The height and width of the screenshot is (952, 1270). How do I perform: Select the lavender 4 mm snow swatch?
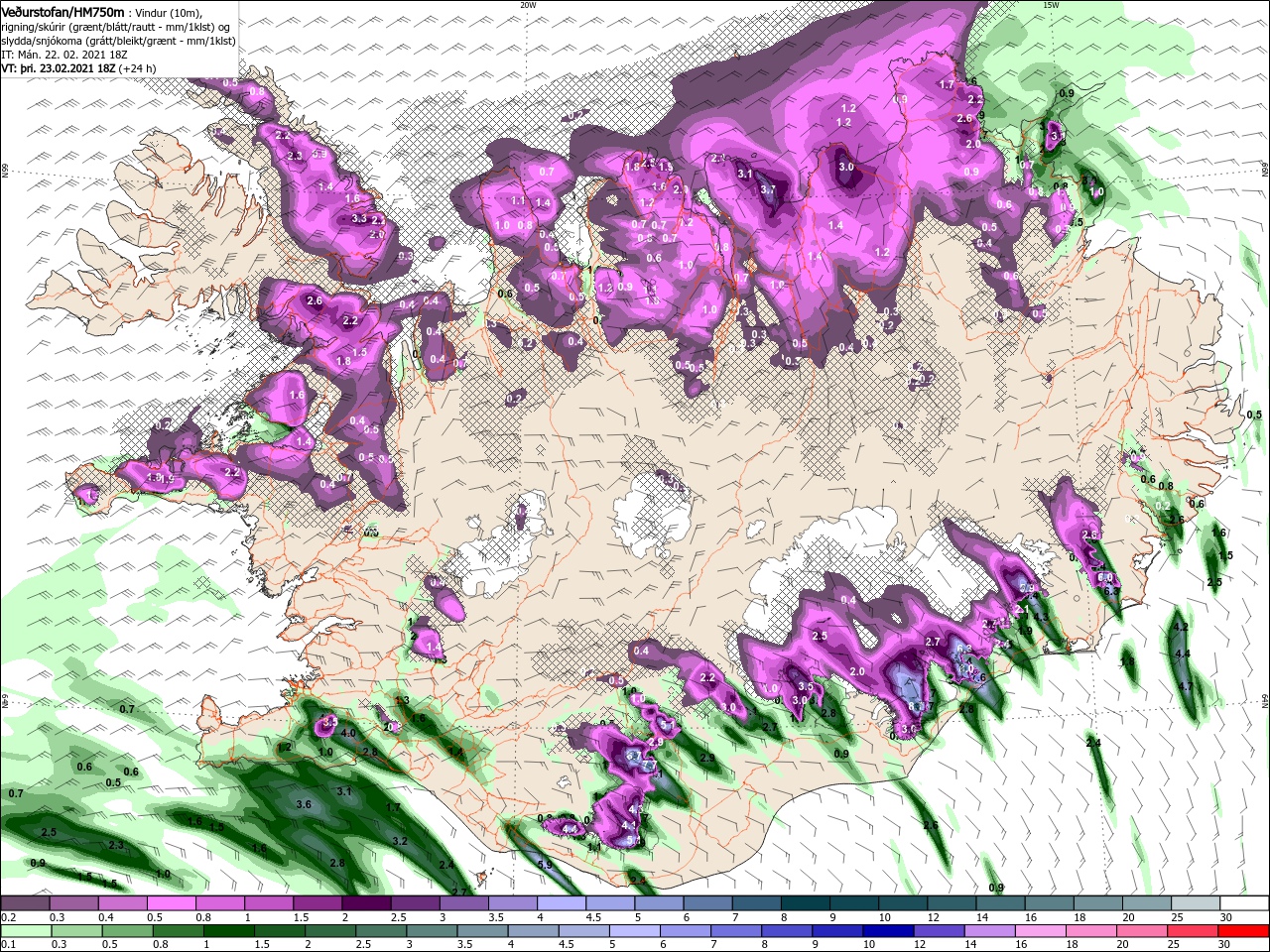562,903
